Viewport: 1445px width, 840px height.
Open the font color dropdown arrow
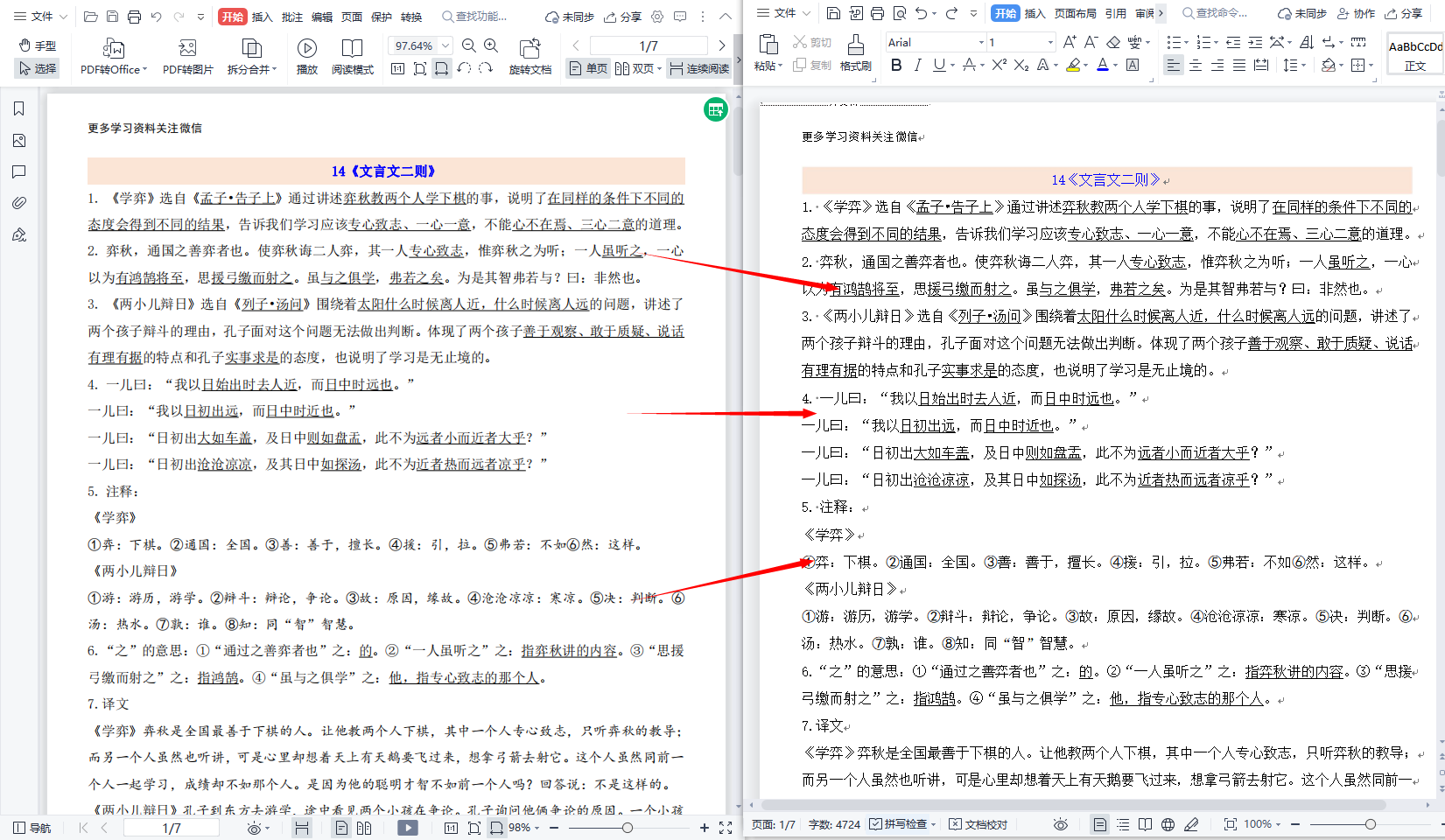click(1113, 64)
